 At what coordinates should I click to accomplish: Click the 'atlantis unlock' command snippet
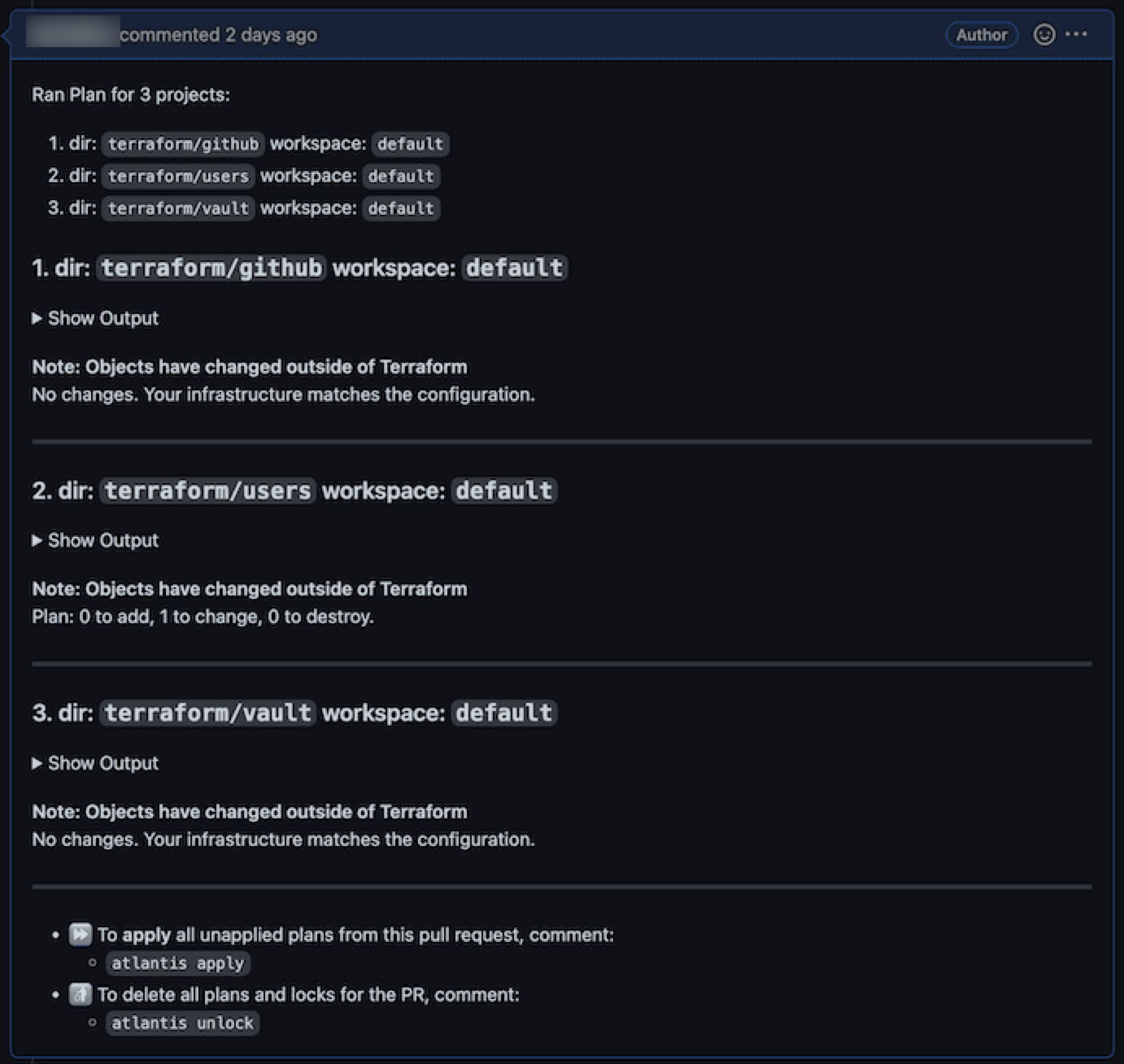point(182,1023)
